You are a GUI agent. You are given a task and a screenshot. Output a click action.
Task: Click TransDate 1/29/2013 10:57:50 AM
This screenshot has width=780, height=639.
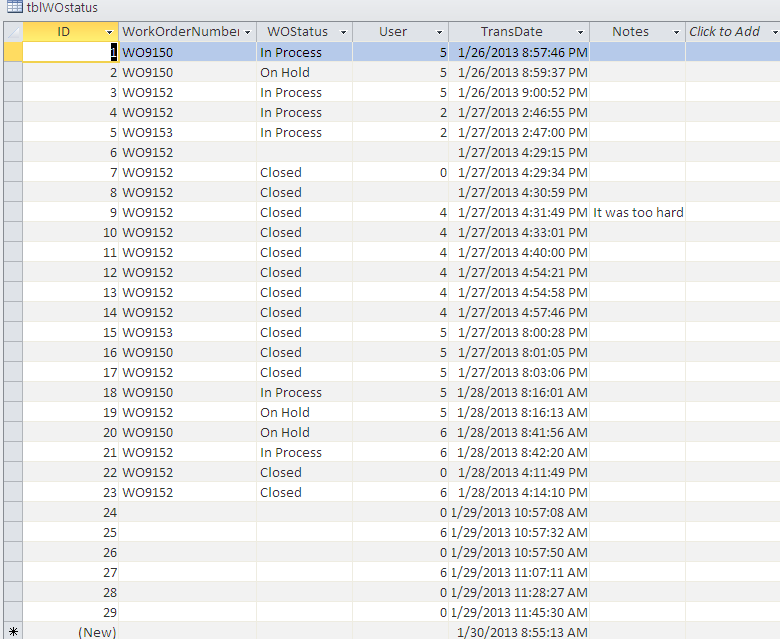(x=519, y=552)
